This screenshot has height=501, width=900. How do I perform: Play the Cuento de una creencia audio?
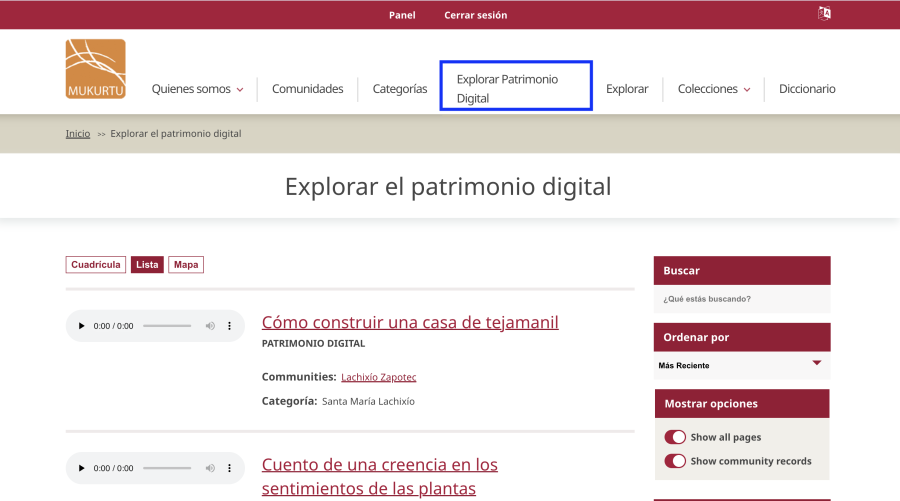tap(81, 468)
